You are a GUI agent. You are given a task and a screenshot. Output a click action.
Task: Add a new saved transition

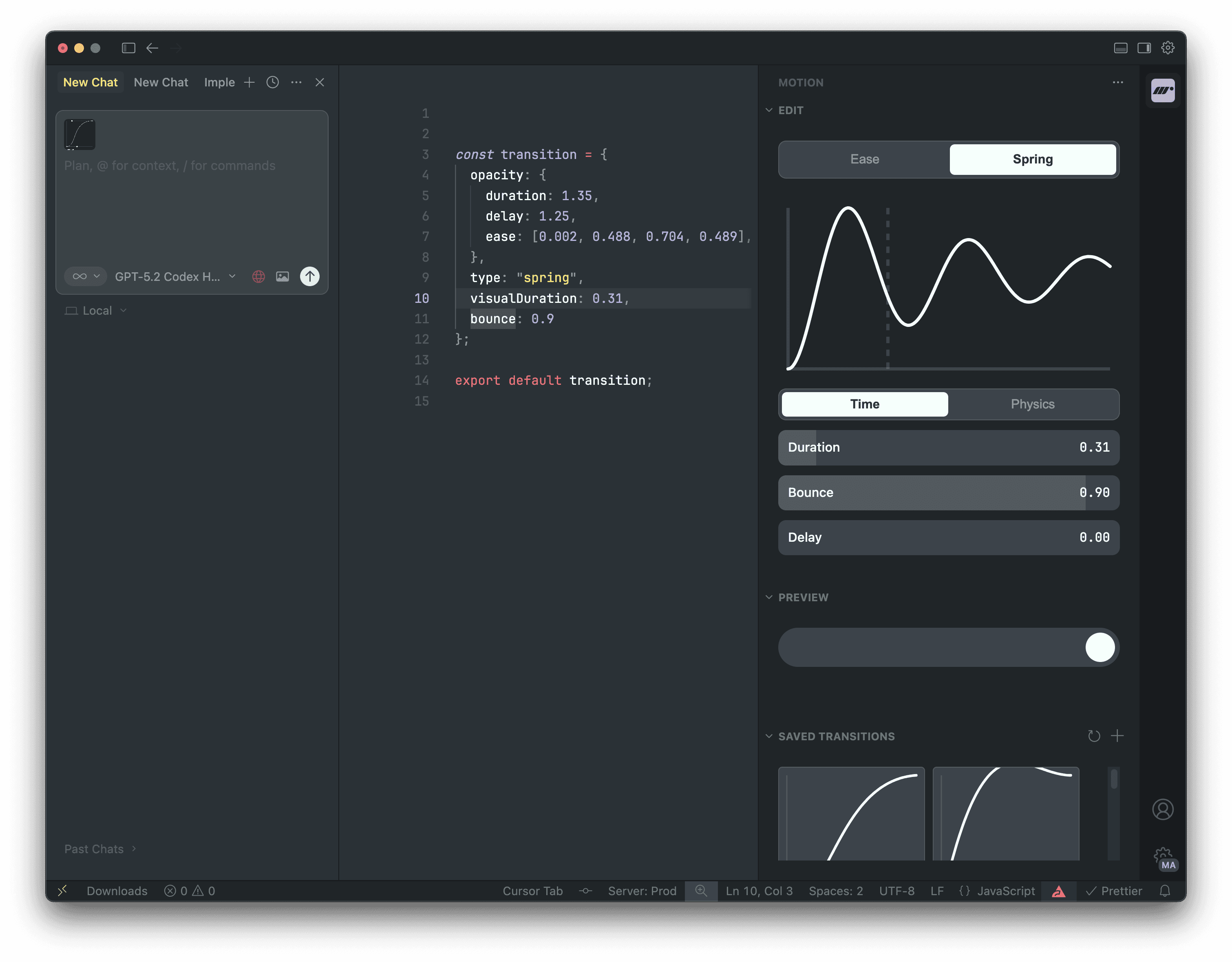(1117, 736)
